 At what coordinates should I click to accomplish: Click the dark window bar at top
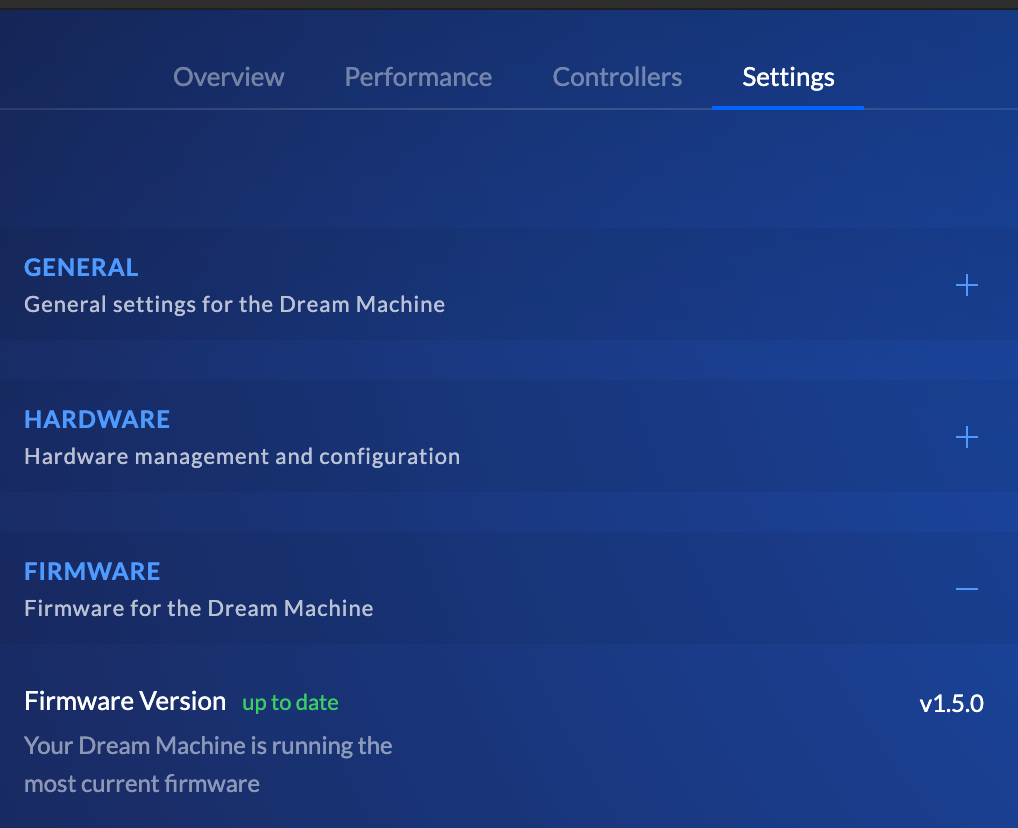click(x=509, y=4)
